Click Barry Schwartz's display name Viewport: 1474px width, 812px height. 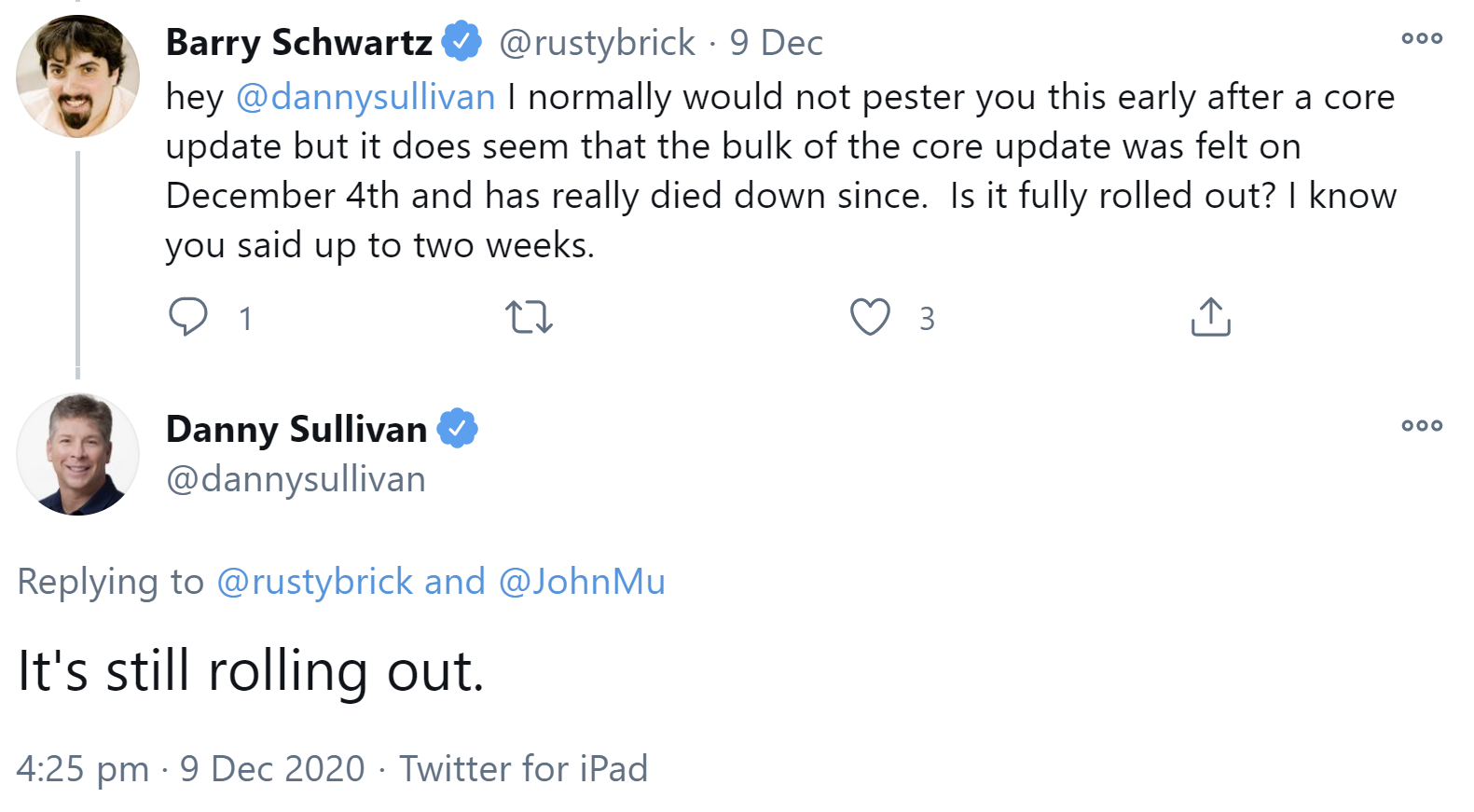point(298,41)
